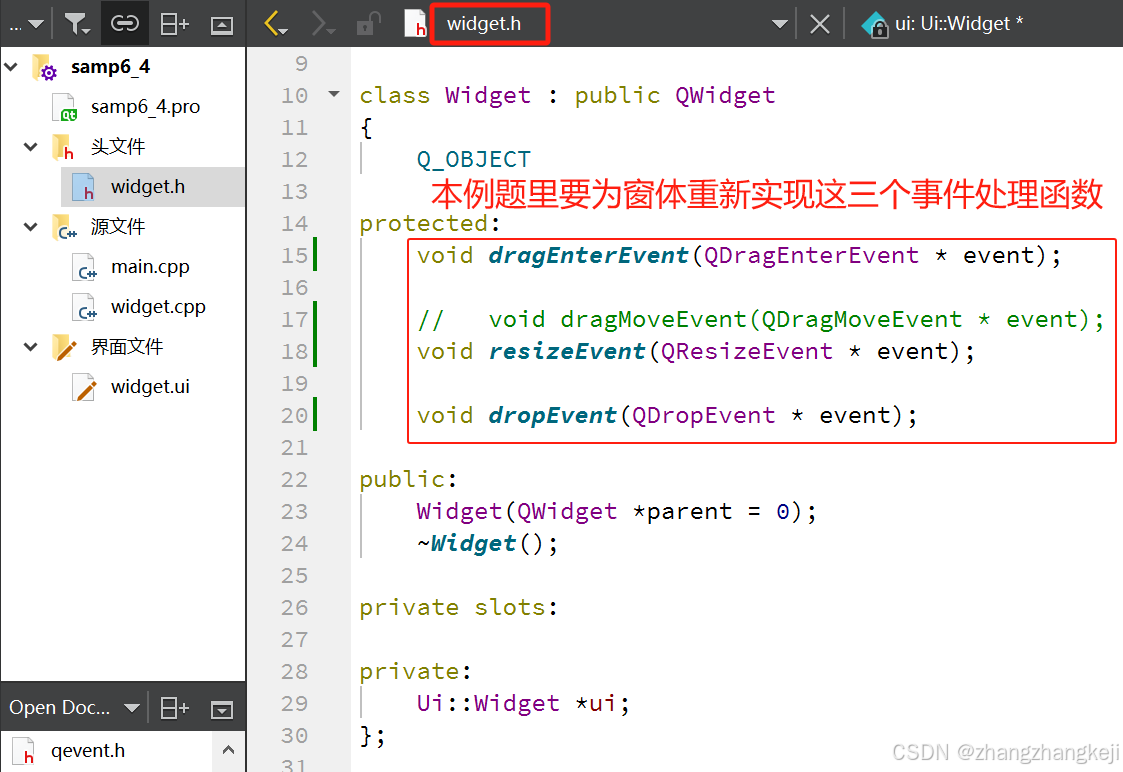Collapse the samp6_4 project node
The image size is (1123, 772).
pos(11,67)
